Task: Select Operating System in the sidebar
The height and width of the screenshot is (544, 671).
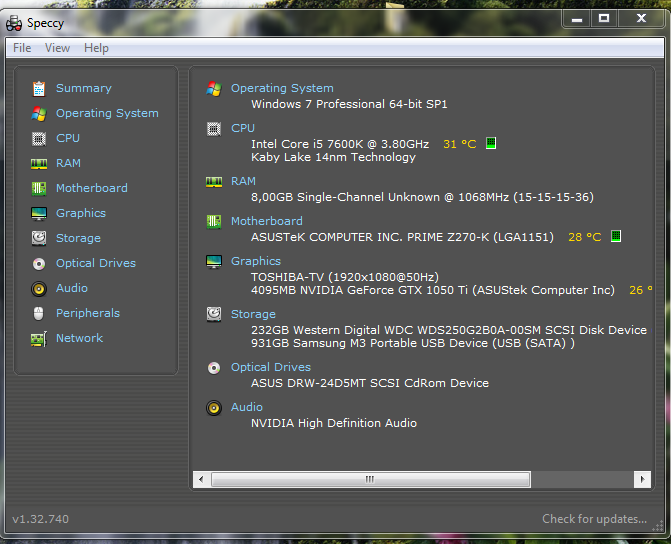Action: (x=107, y=113)
